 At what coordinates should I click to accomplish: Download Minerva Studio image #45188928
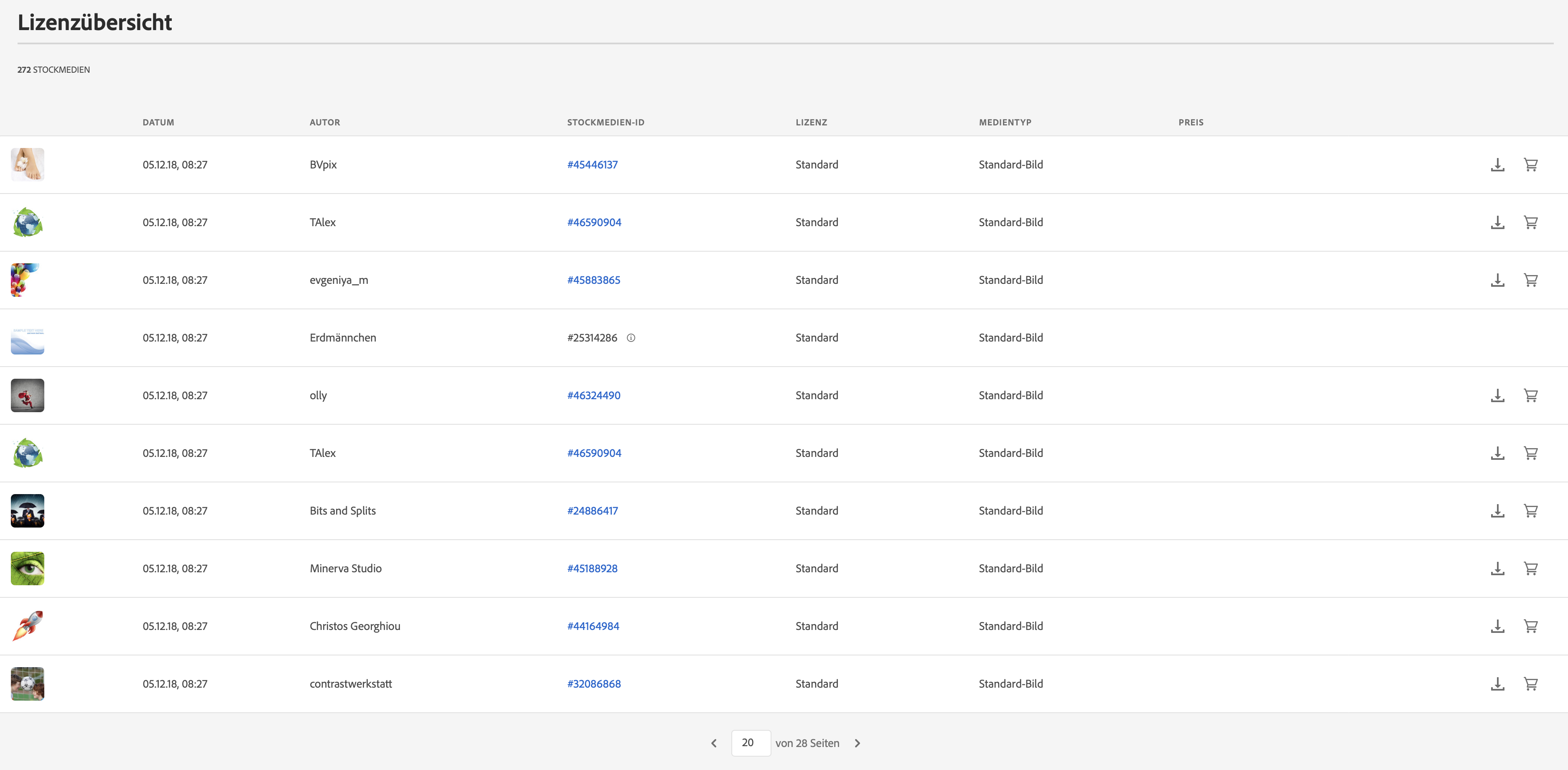point(1497,569)
